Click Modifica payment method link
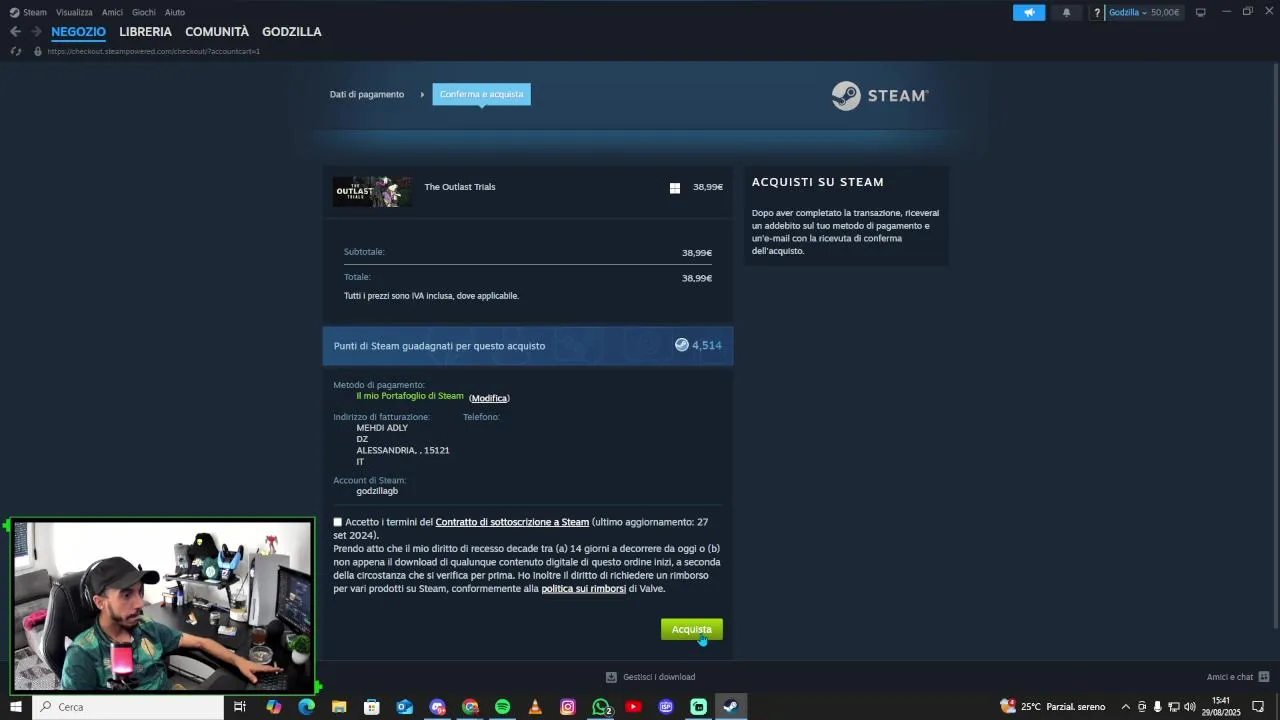The width and height of the screenshot is (1280, 720). pos(489,398)
